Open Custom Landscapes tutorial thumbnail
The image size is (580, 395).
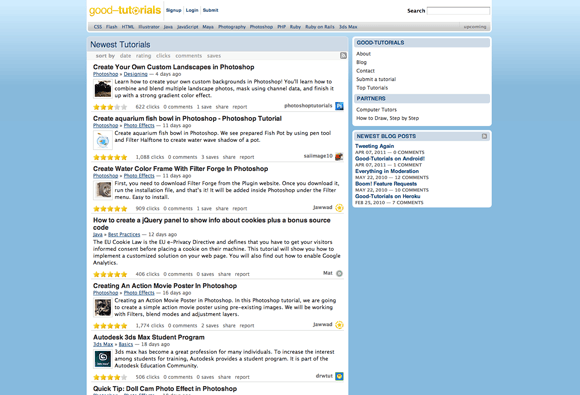tap(103, 89)
